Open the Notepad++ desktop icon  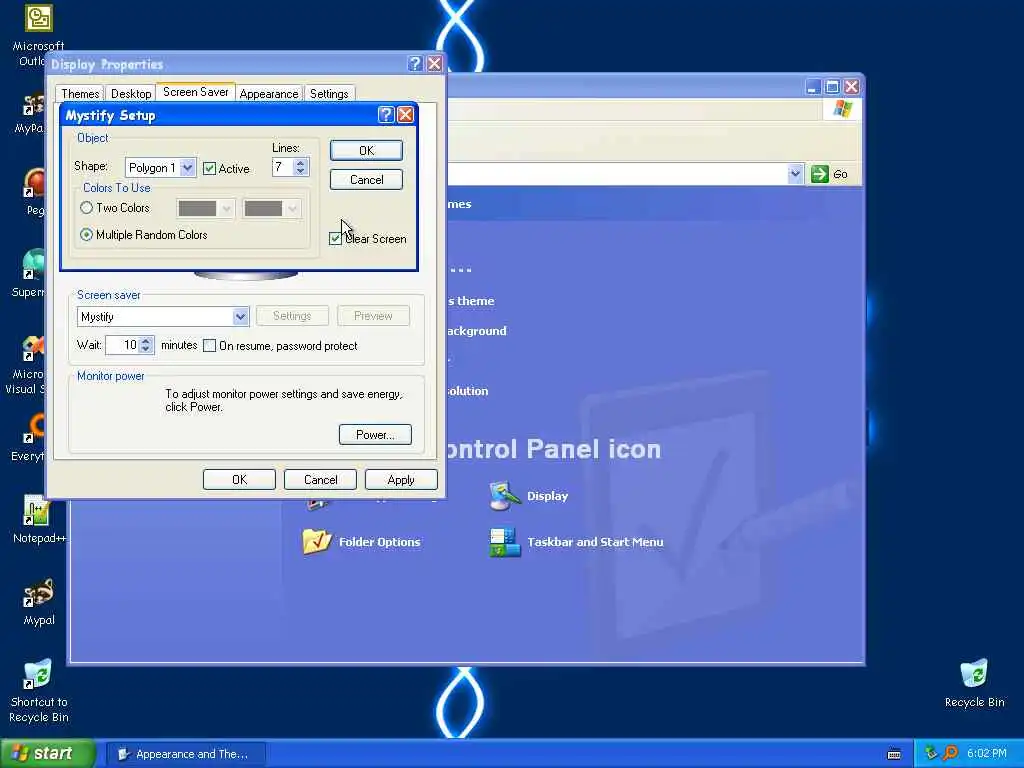pyautogui.click(x=37, y=510)
